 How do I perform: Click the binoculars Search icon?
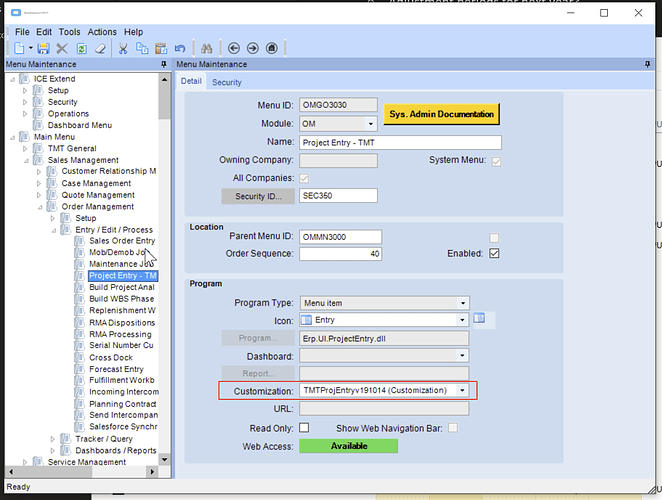(x=206, y=49)
